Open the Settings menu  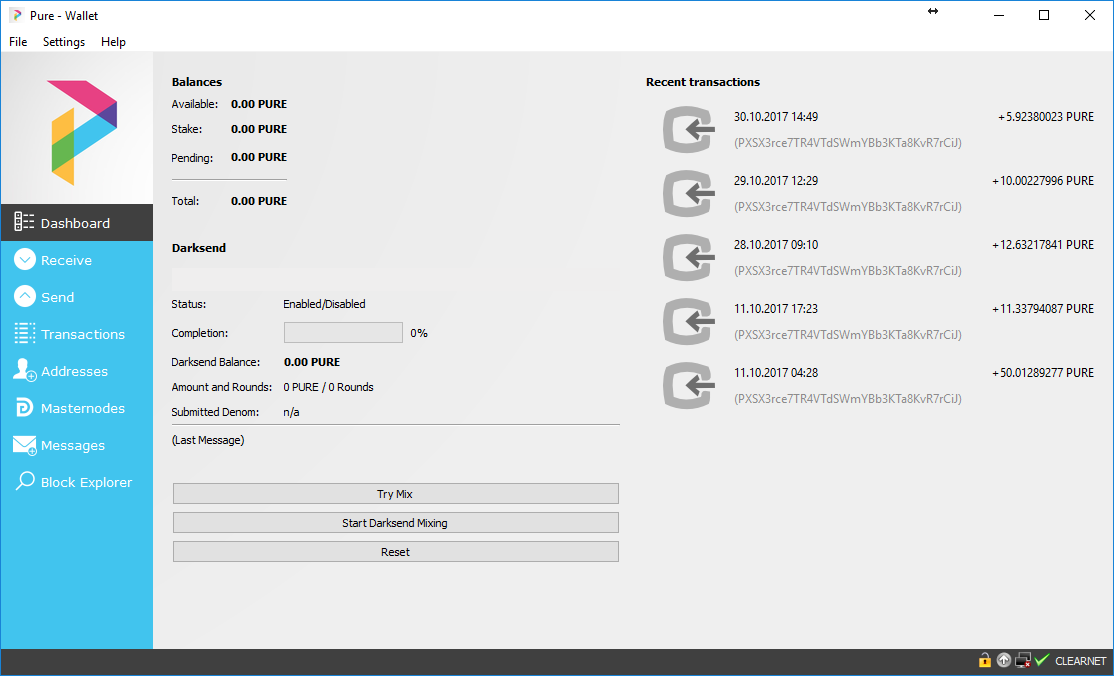[x=64, y=42]
